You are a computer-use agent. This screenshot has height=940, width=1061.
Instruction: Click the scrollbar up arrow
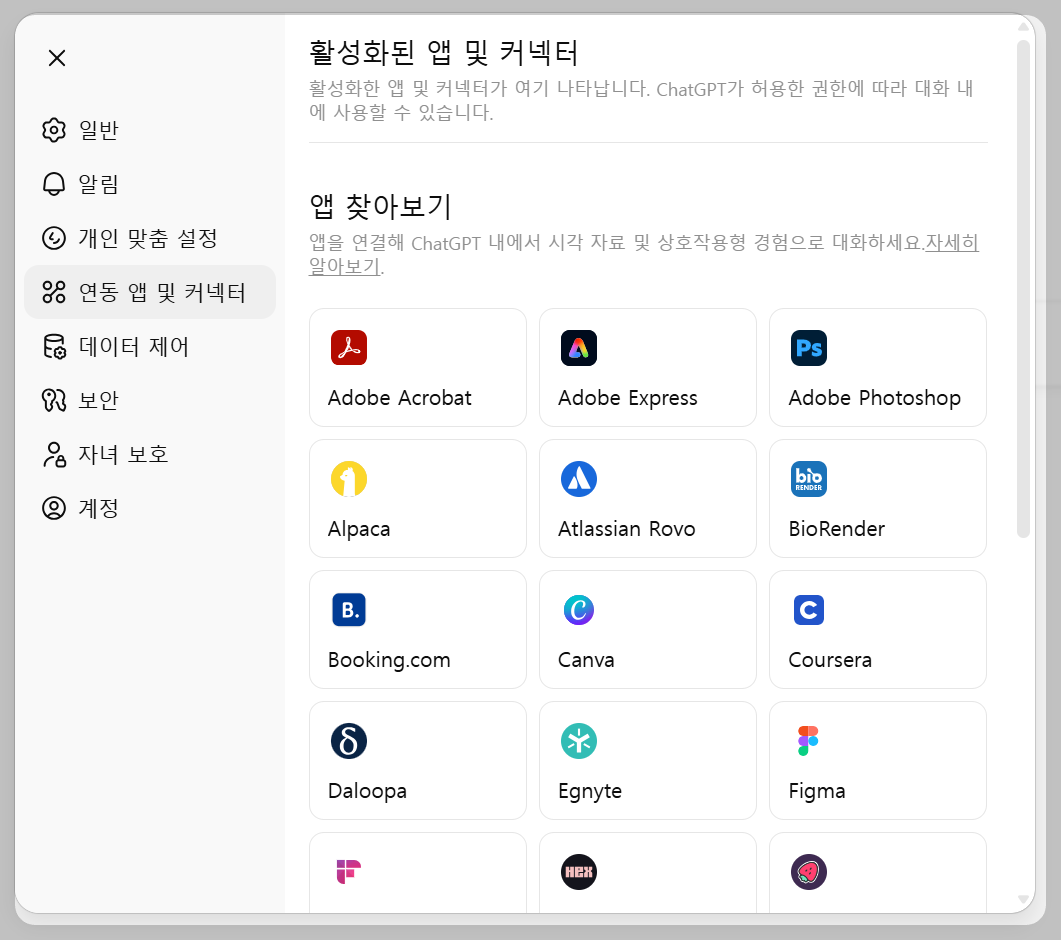(1023, 27)
